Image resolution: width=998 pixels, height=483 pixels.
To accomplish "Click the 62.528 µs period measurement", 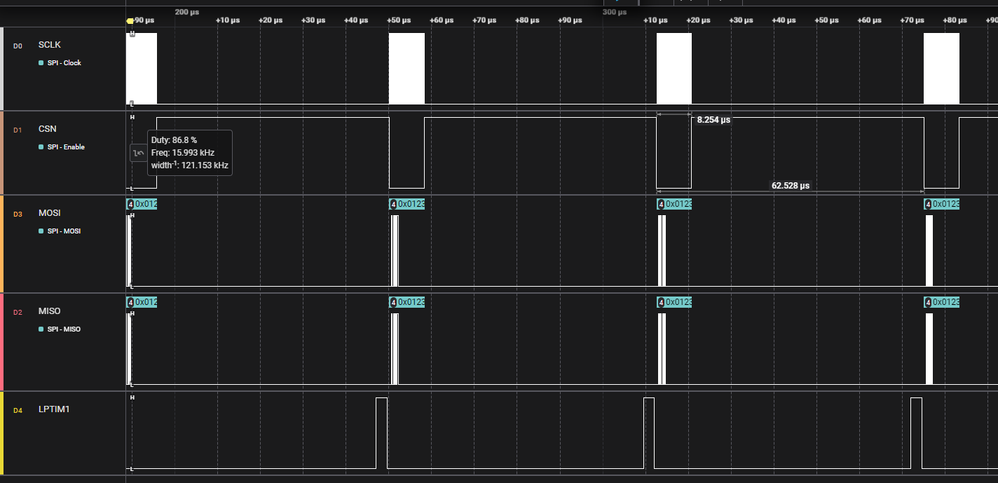I will [790, 186].
